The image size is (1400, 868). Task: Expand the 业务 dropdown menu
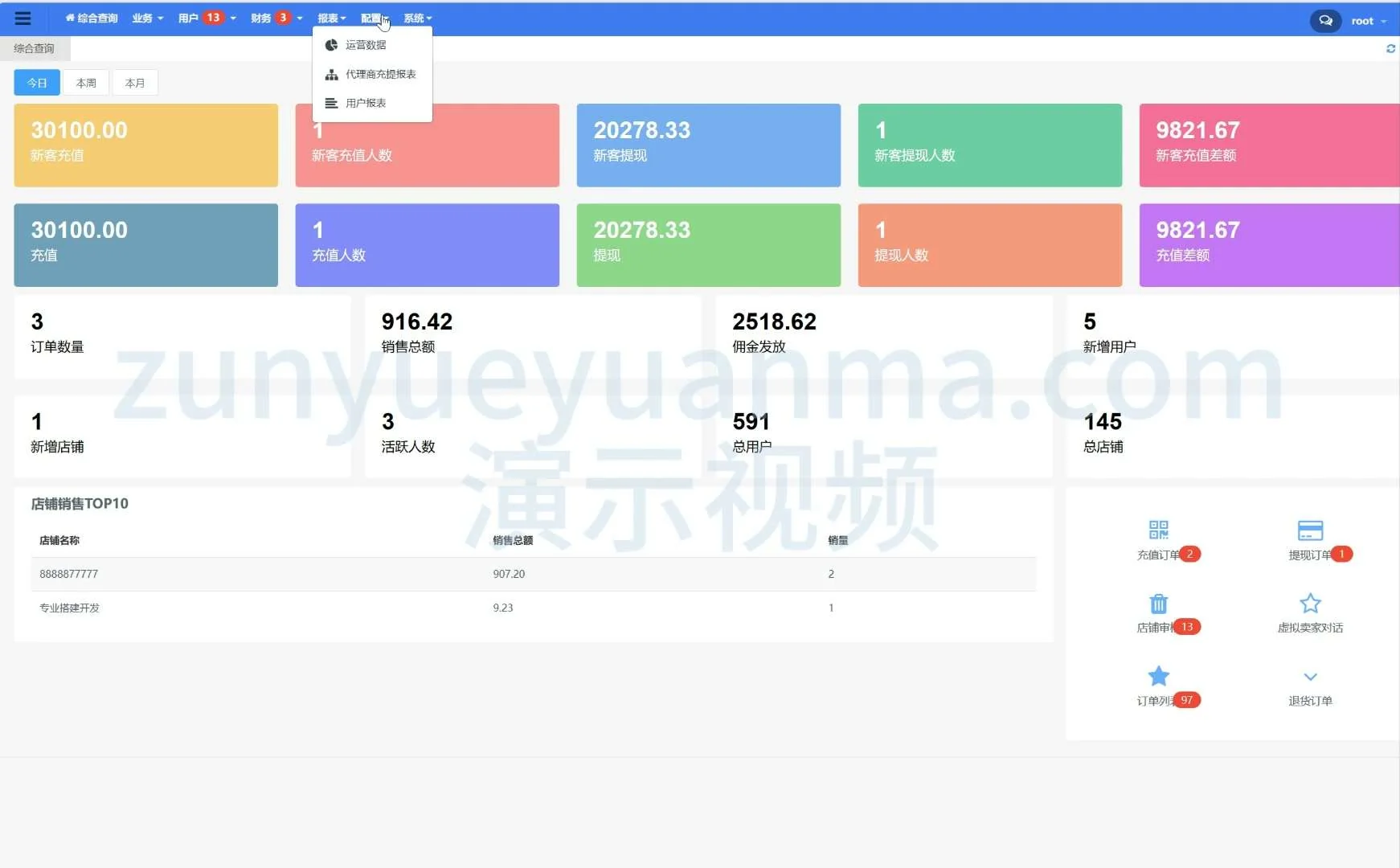point(147,18)
